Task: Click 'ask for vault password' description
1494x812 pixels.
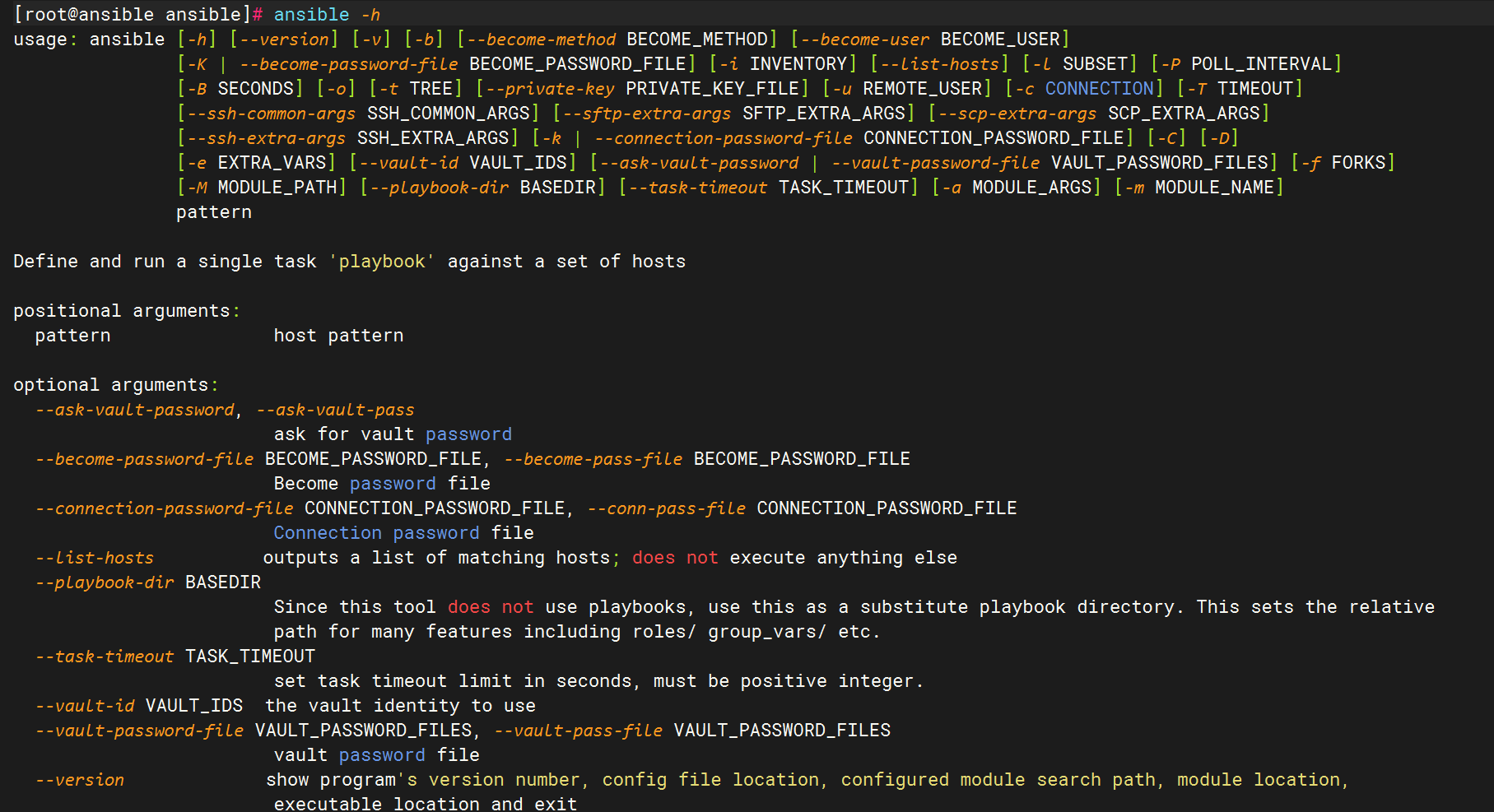Action: tap(393, 434)
